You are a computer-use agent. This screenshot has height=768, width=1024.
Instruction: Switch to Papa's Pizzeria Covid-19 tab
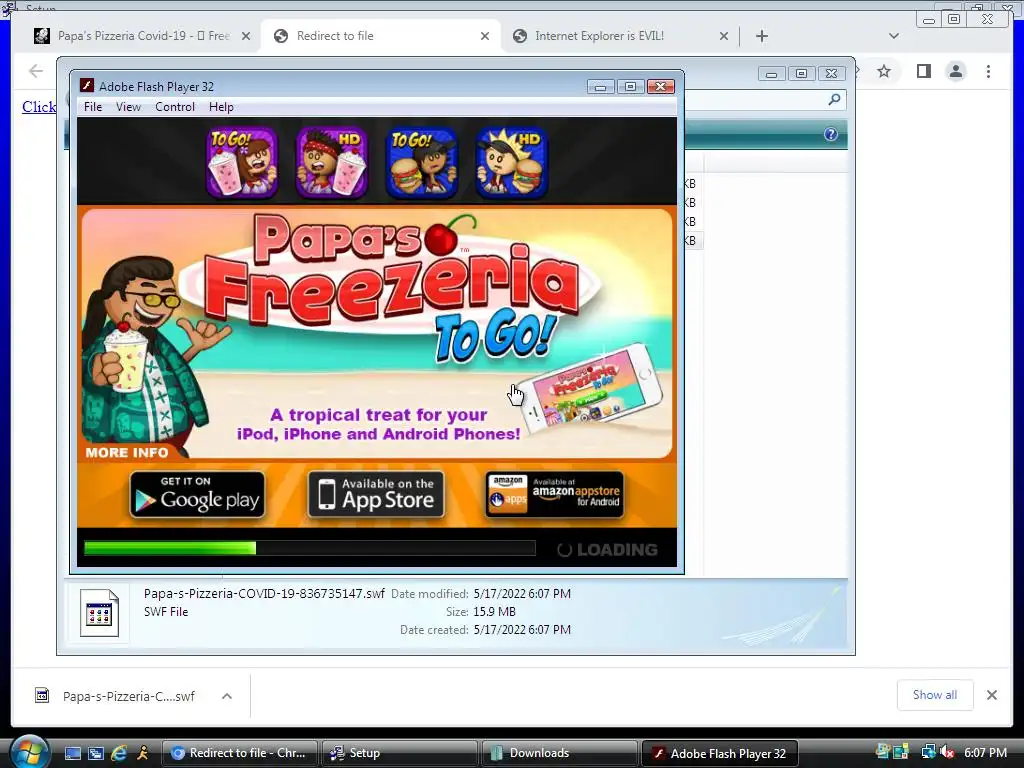pyautogui.click(x=143, y=36)
